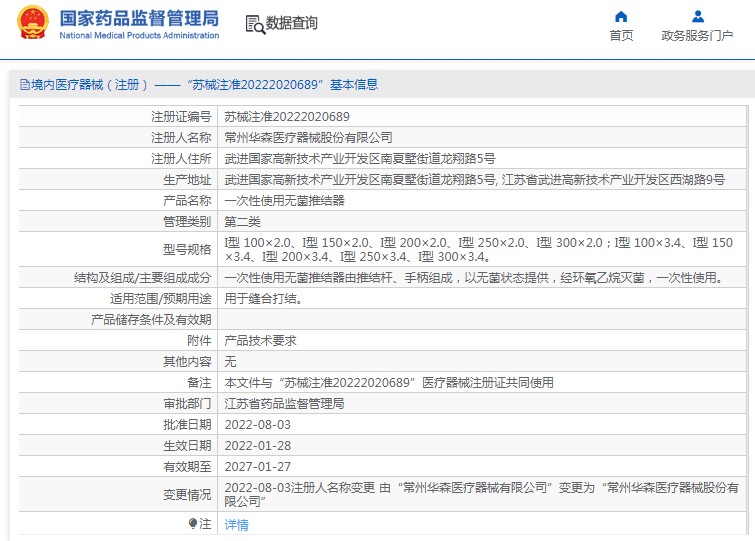Select the 结构及组成 description value

point(475,278)
